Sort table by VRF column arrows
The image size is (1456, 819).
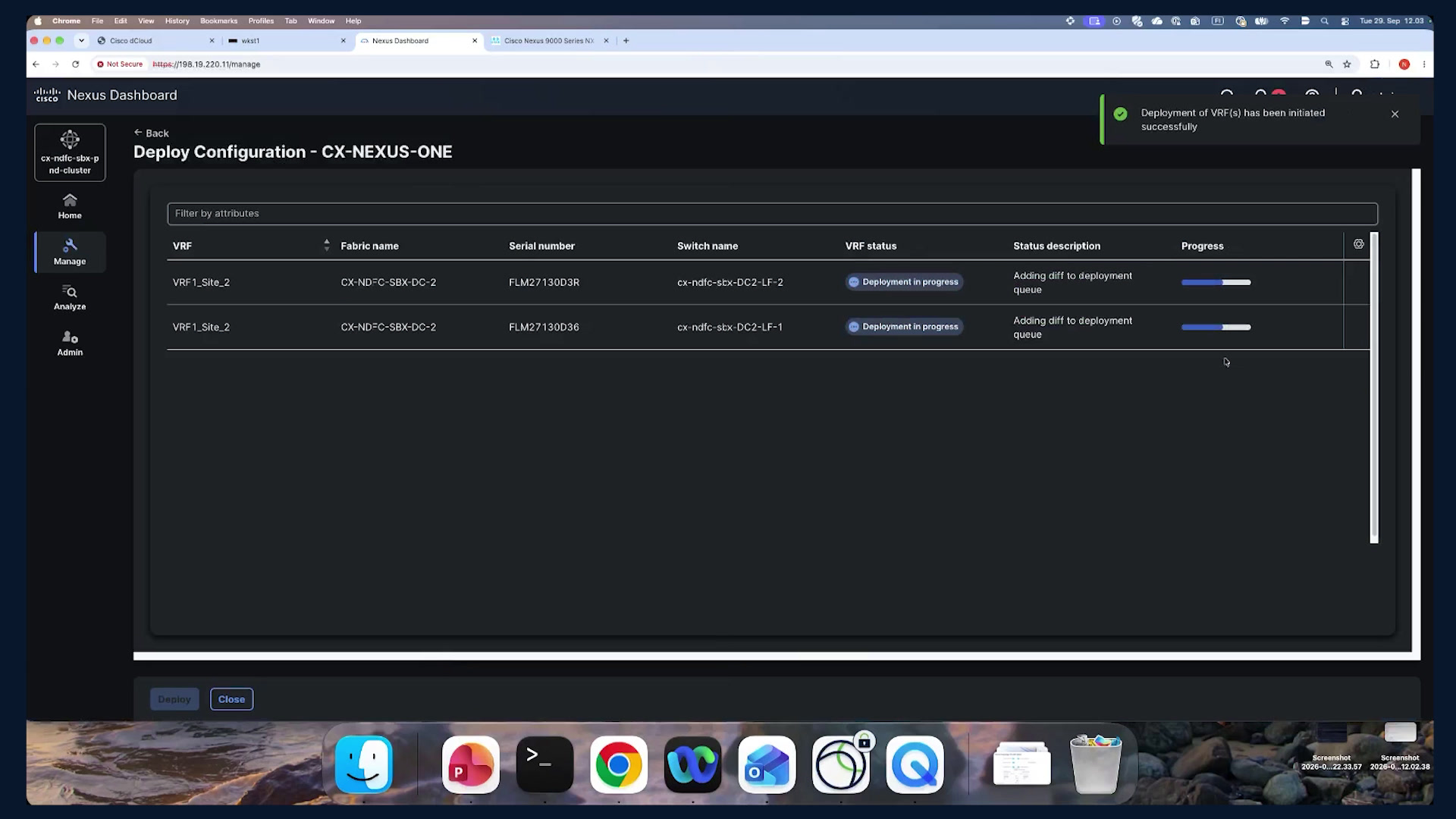pyautogui.click(x=327, y=245)
